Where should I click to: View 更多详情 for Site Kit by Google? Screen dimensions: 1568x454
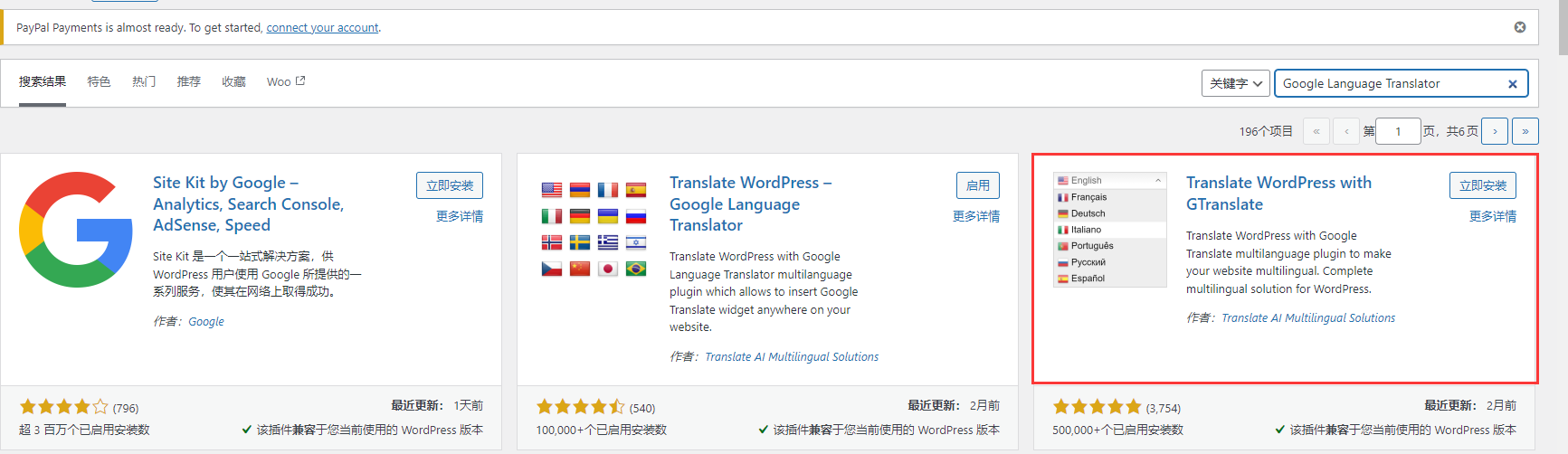[460, 216]
